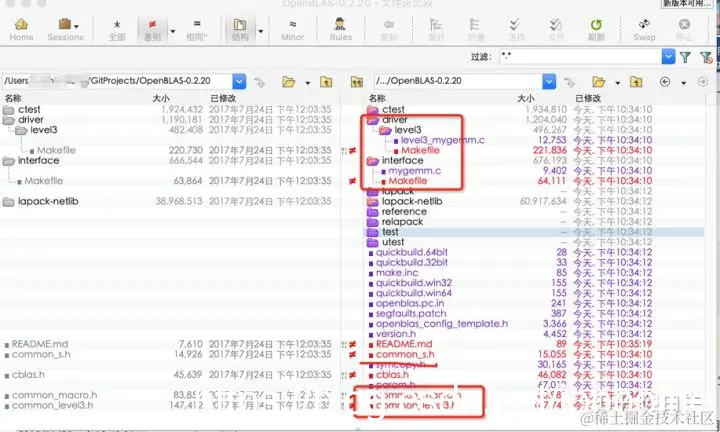Select ctest folder in right pane
This screenshot has width=720, height=432.
click(x=393, y=110)
